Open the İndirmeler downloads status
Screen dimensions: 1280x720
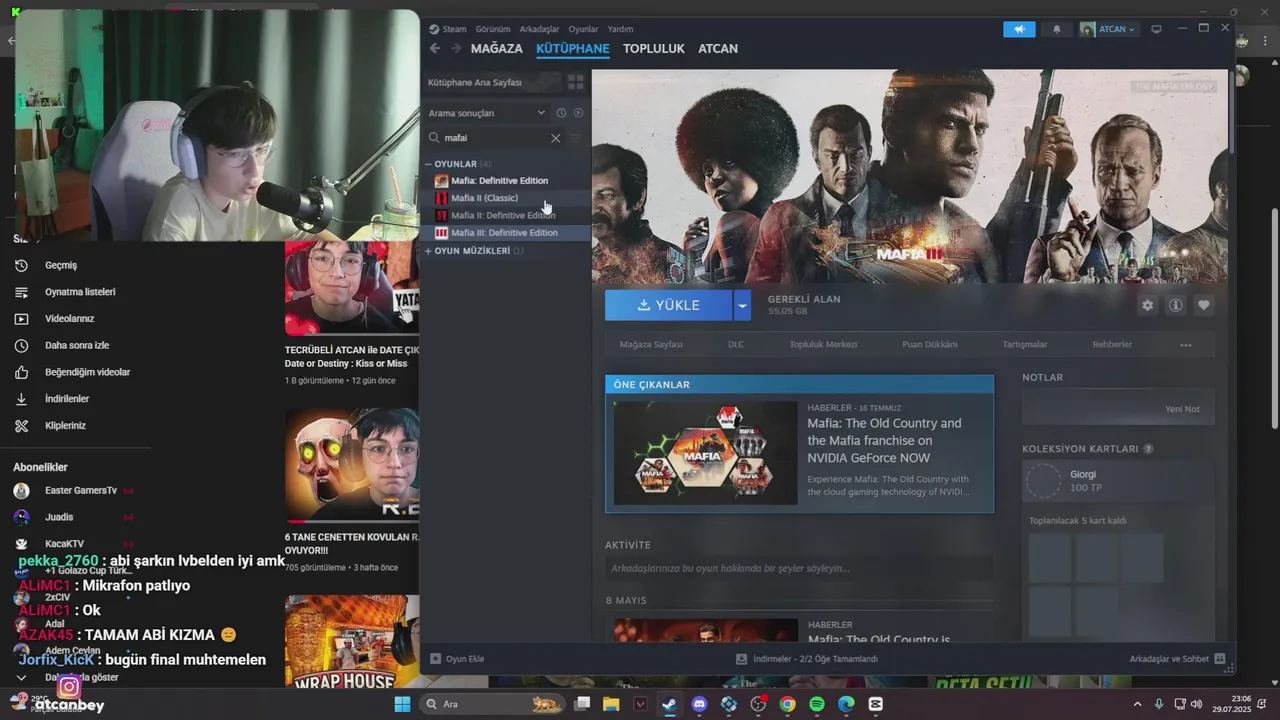point(807,659)
